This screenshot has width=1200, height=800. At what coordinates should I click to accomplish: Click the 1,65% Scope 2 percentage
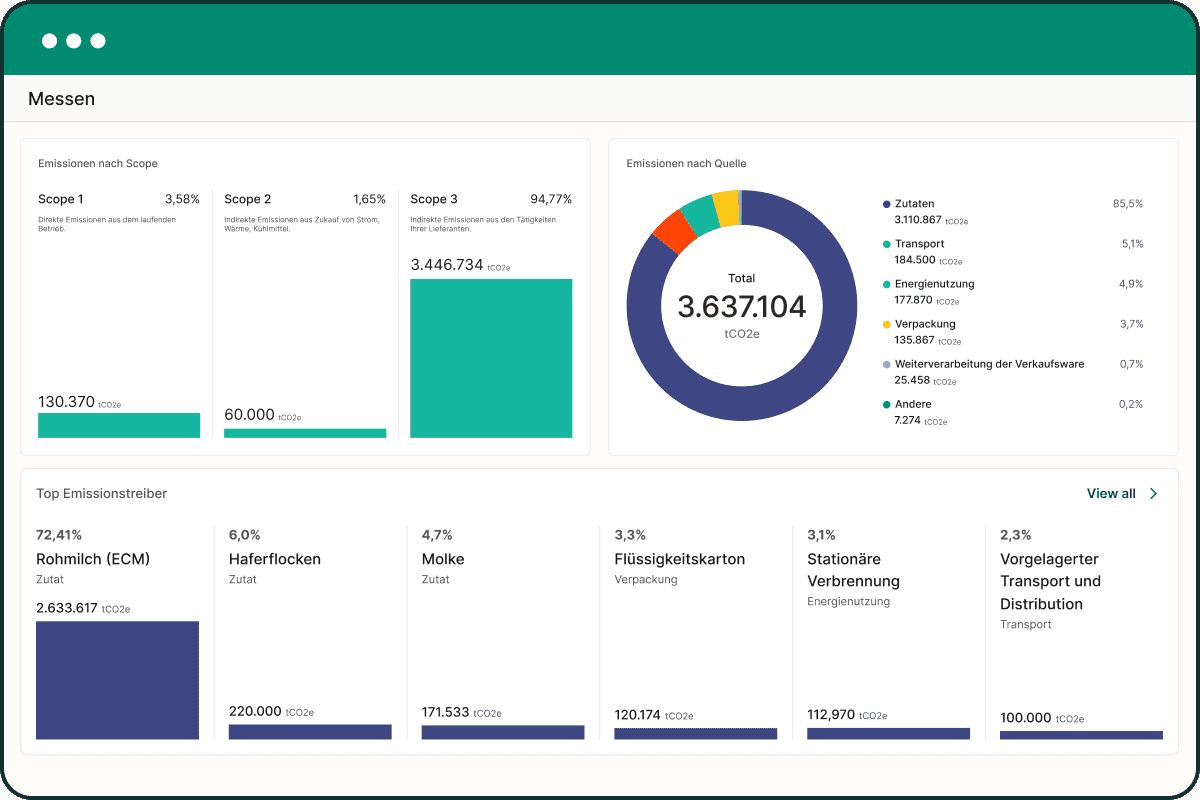369,199
